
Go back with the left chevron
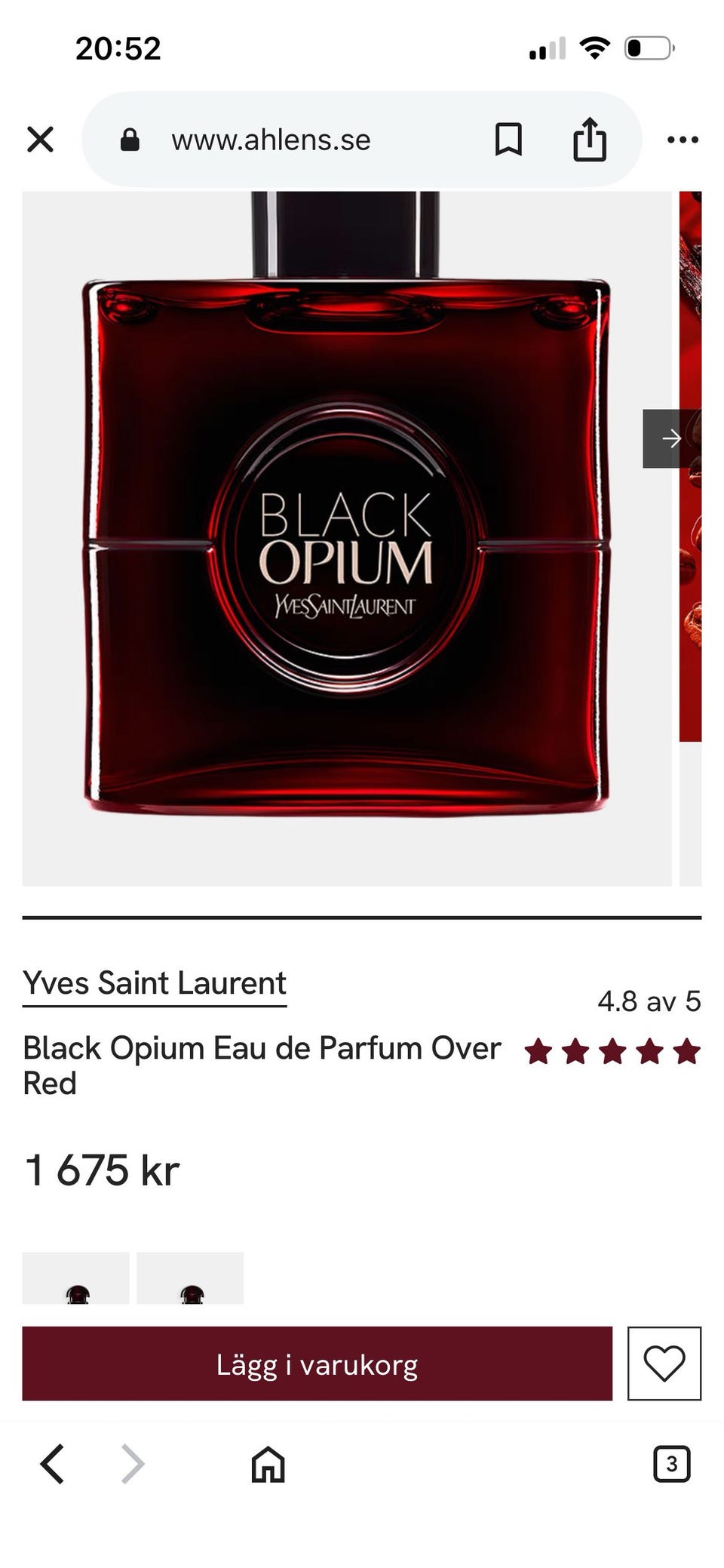52,1464
